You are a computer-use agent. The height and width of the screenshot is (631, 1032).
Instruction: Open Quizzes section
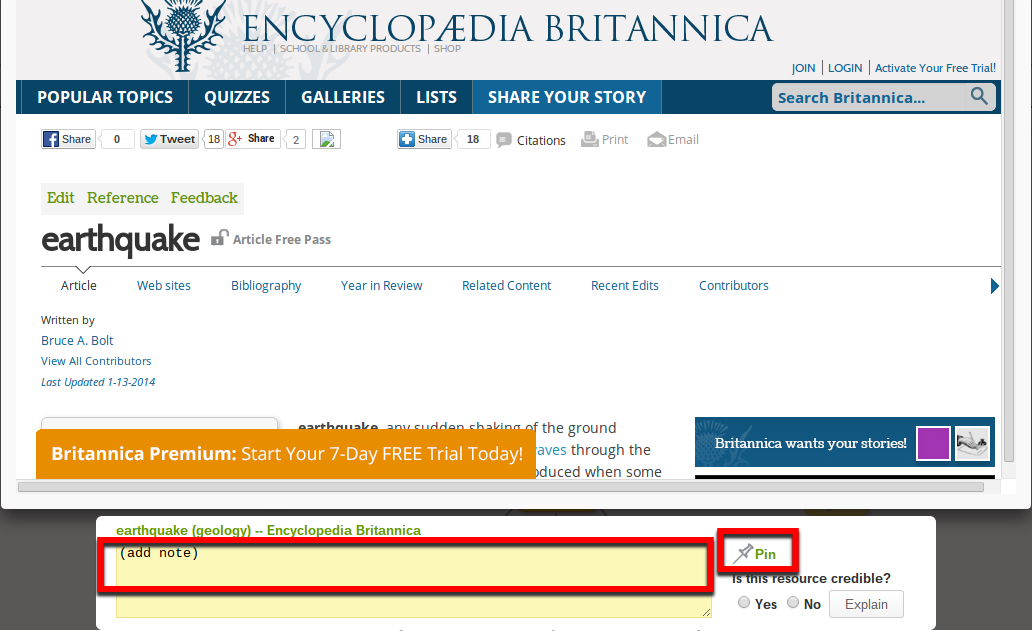(237, 97)
